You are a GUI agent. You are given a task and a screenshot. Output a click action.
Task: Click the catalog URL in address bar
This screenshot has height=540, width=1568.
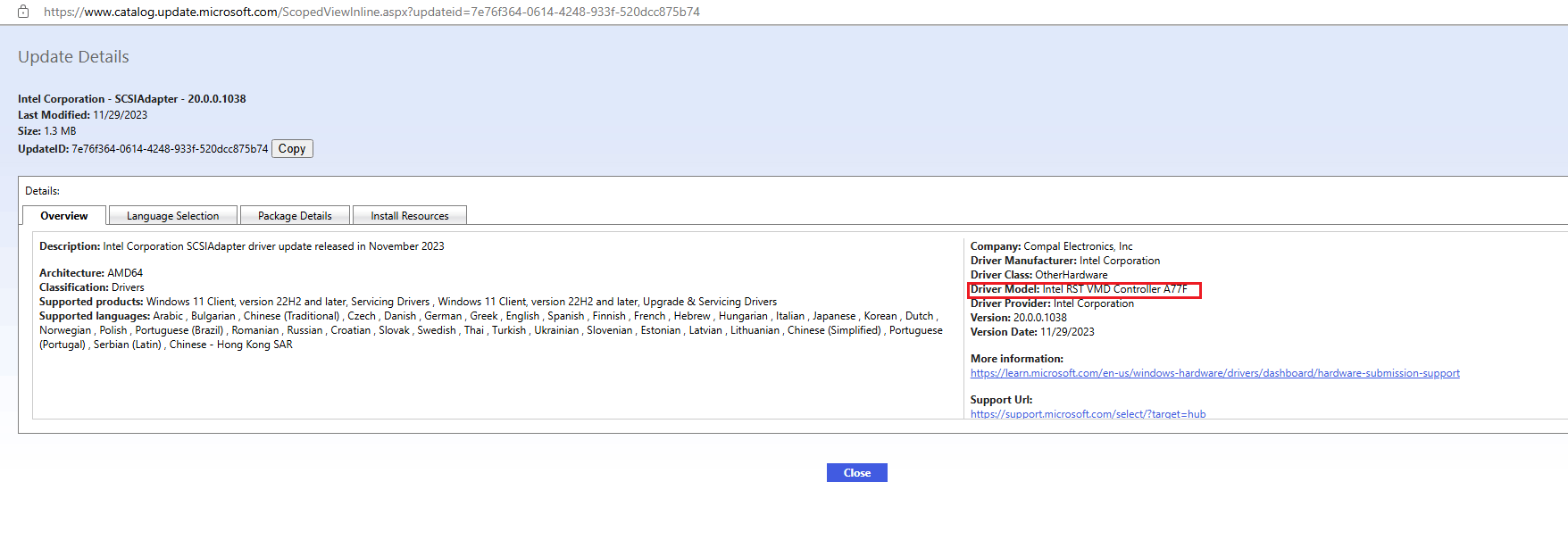(371, 12)
